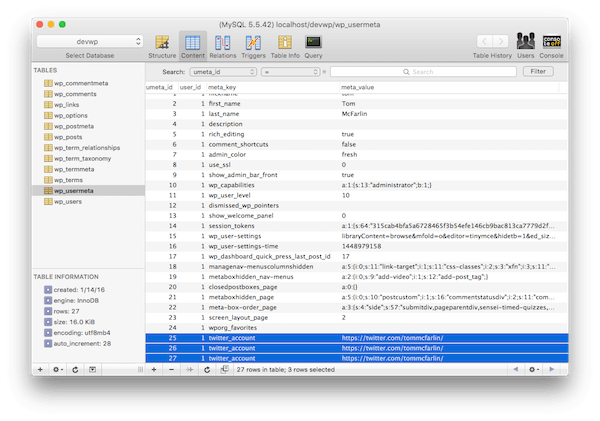The width and height of the screenshot is (600, 421).
Task: Delete selected rows with minus icon
Action: click(171, 369)
